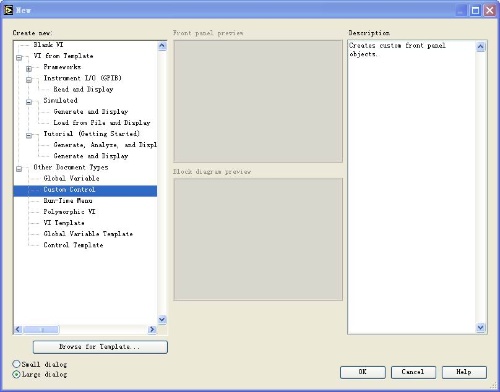This screenshot has height=392, width=500.
Task: Select Generate, Analyze, and Display item
Action: point(105,145)
